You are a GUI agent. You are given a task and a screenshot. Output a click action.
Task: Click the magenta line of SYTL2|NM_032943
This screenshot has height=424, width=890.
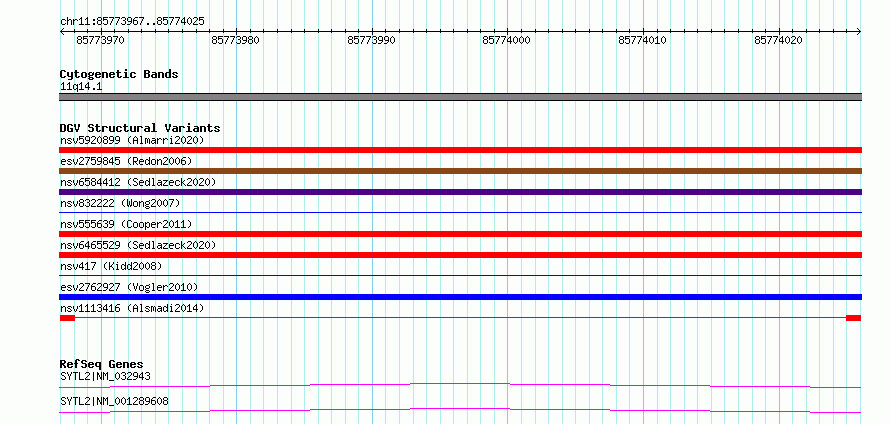tap(460, 385)
